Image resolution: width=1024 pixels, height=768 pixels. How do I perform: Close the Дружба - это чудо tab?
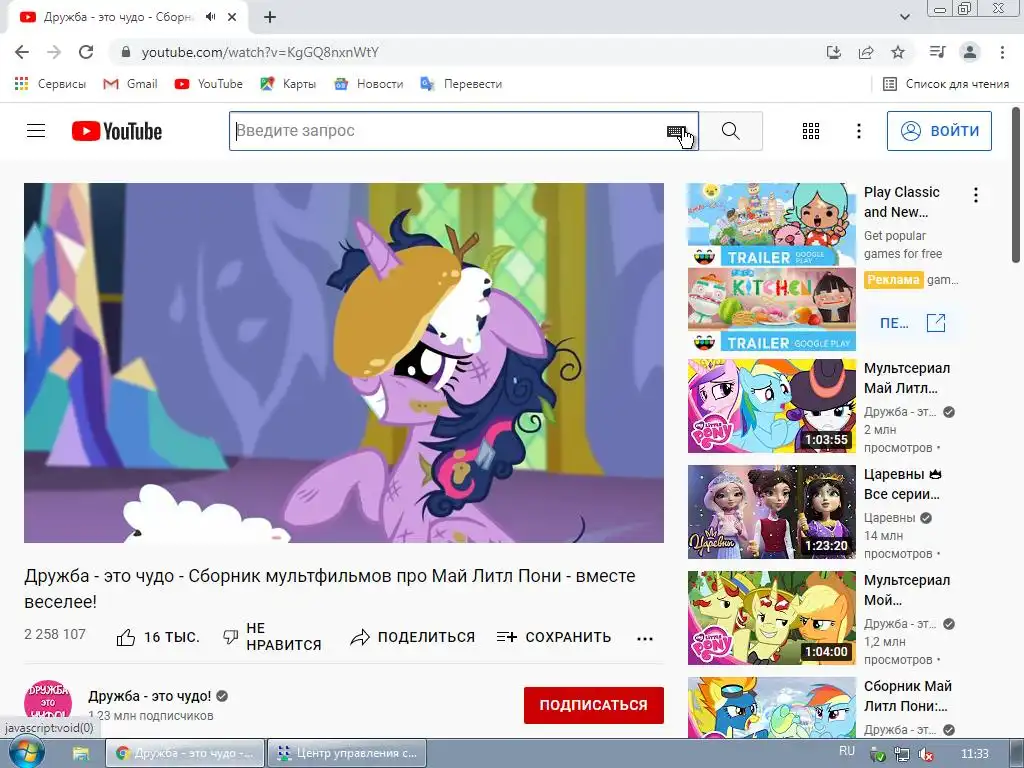232,17
